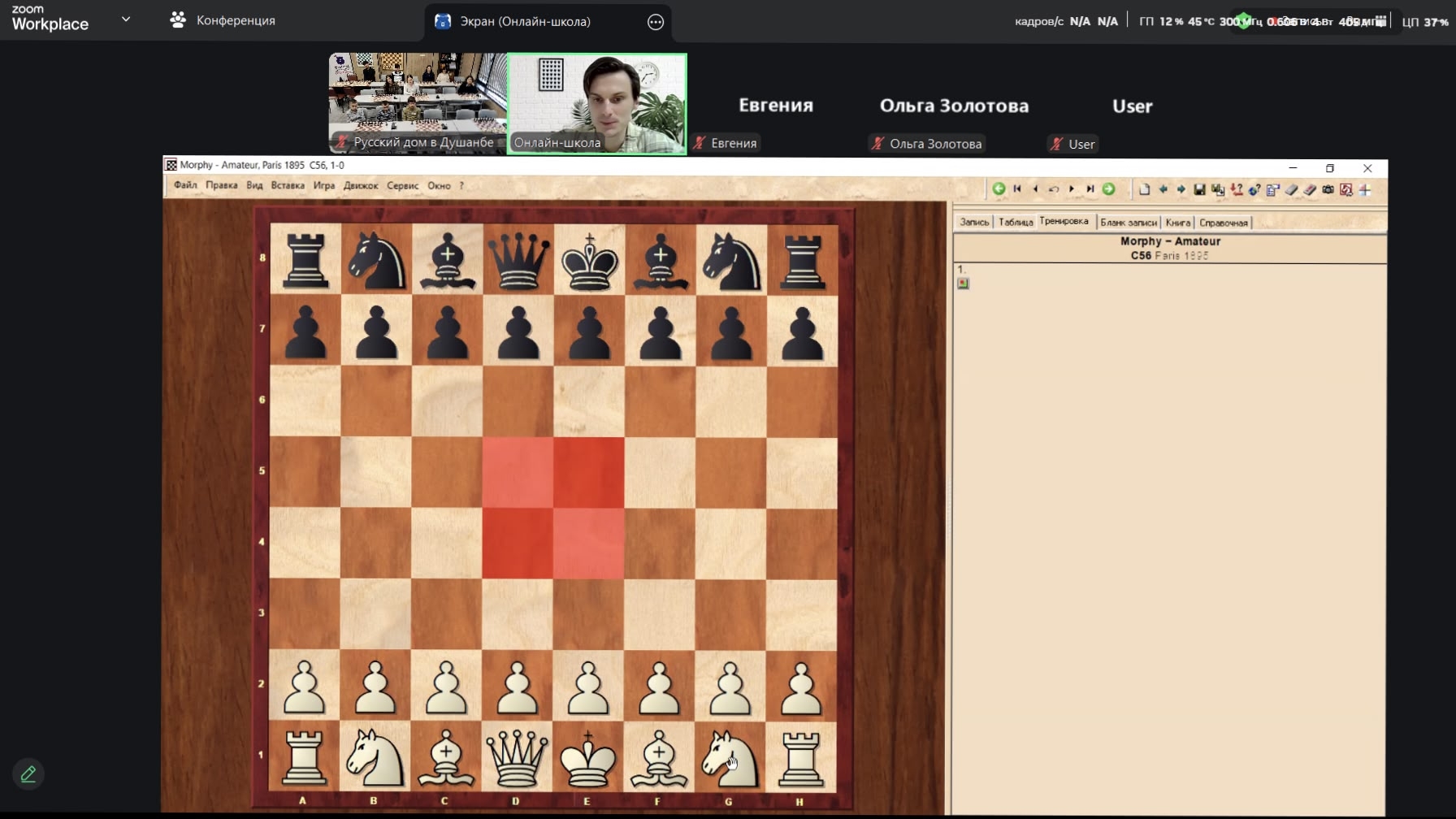Open the Файл menu
The image size is (1456, 819).
coord(185,185)
